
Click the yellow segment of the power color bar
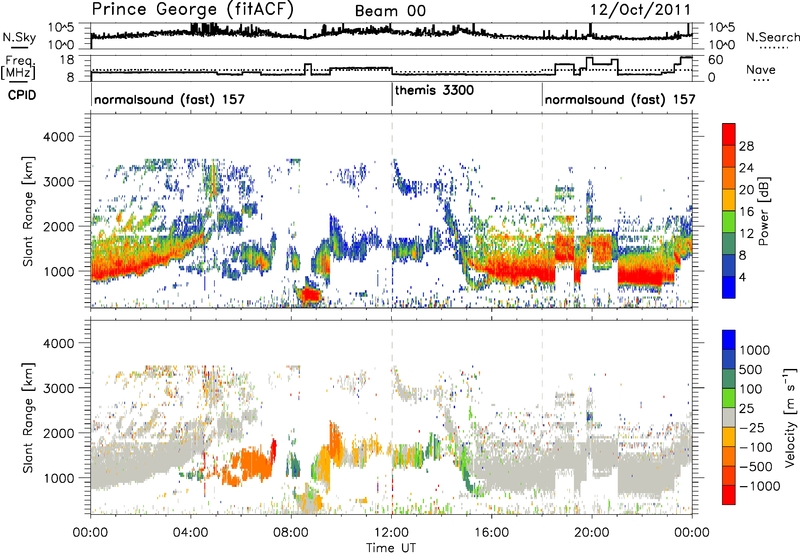coord(729,199)
